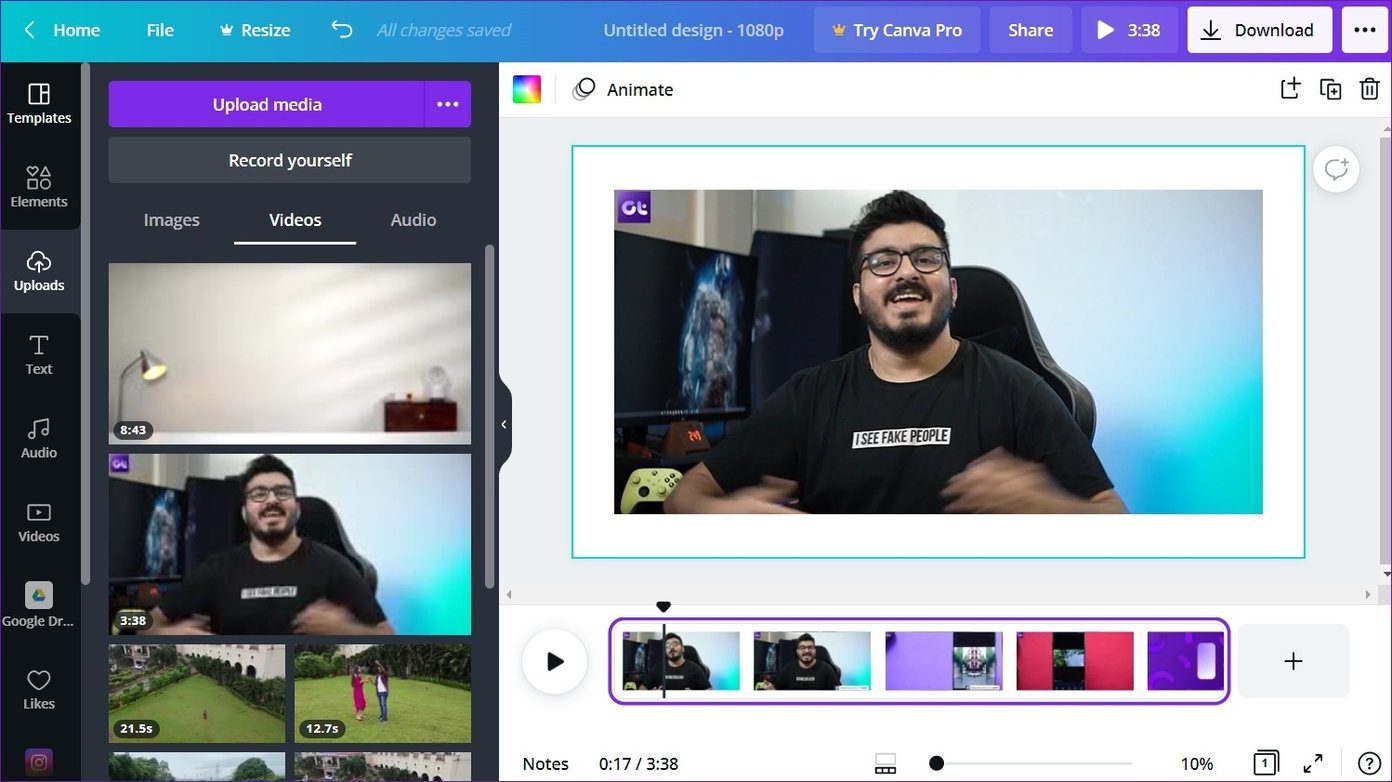Select the Uploads sidebar panel

[39, 271]
